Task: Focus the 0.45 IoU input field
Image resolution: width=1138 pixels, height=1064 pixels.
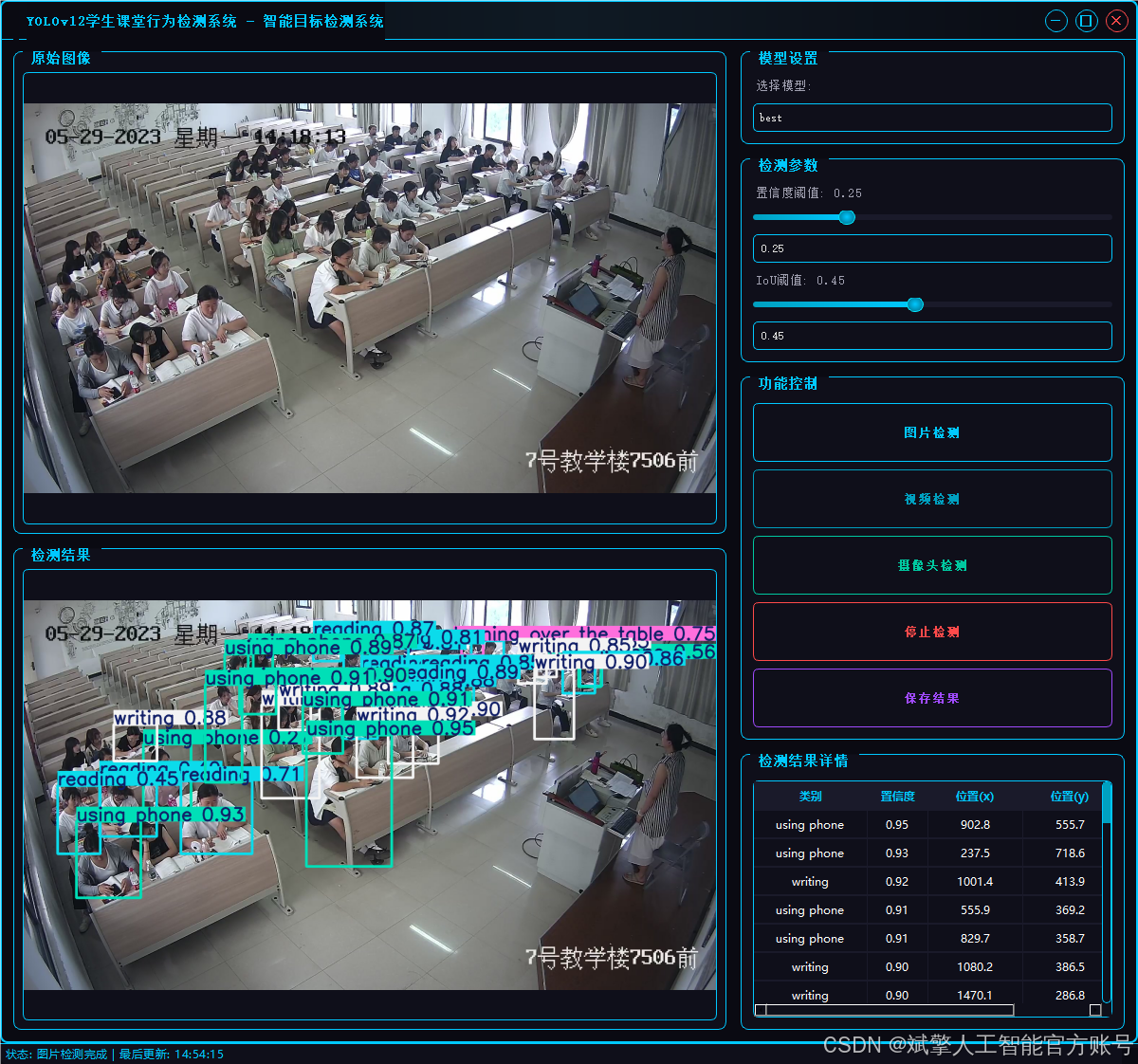Action: coord(931,336)
